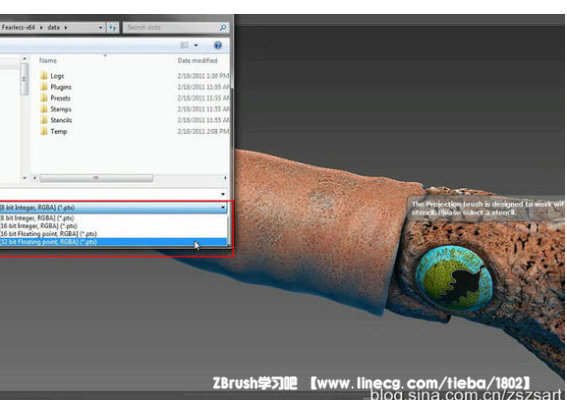Click the refresh address bar icon
Image resolution: width=567 pixels, height=400 pixels.
[113, 27]
